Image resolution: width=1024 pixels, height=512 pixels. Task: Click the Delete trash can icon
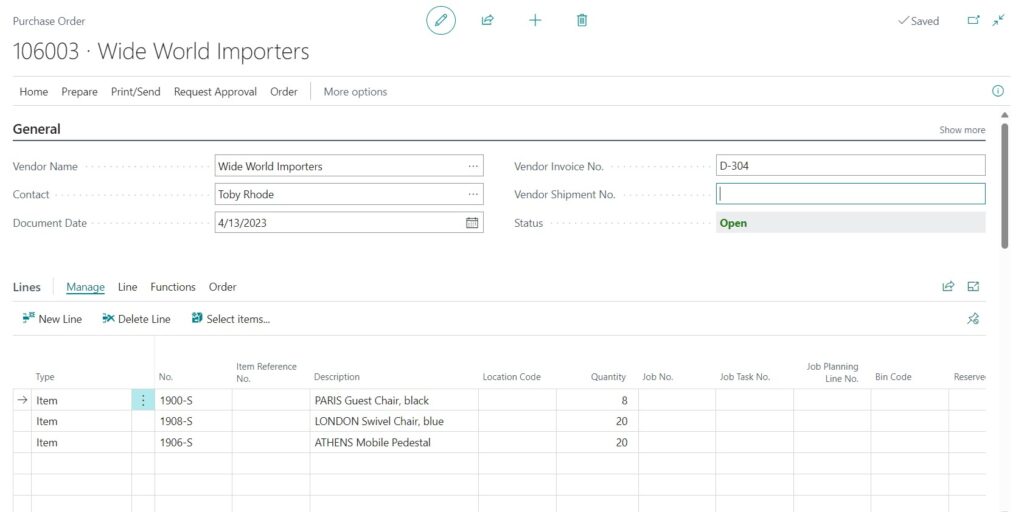coord(582,20)
